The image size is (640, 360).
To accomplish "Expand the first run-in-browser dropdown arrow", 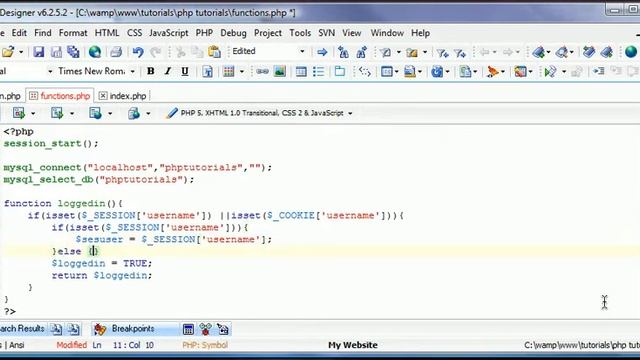I will point(33,113).
